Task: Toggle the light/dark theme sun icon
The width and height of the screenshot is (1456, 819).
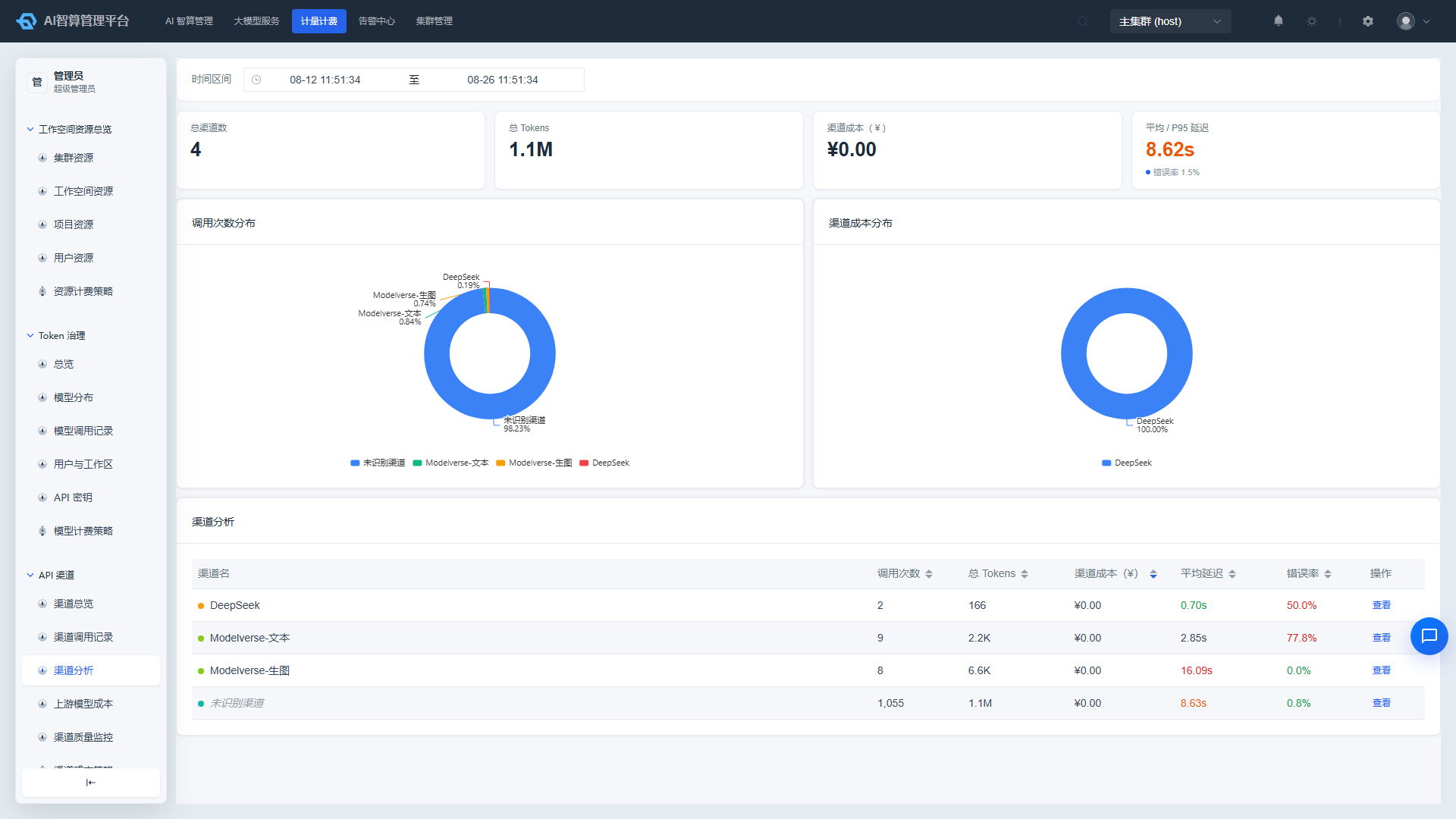Action: [x=1312, y=21]
